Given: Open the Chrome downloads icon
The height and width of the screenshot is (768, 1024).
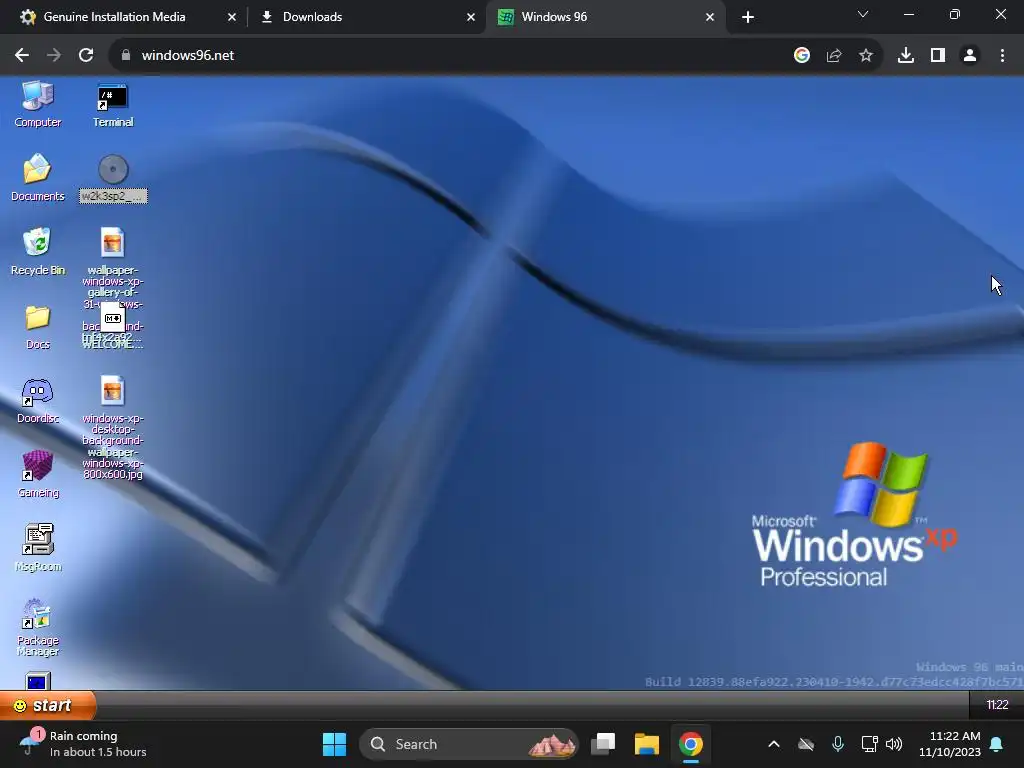Looking at the screenshot, I should click(906, 56).
